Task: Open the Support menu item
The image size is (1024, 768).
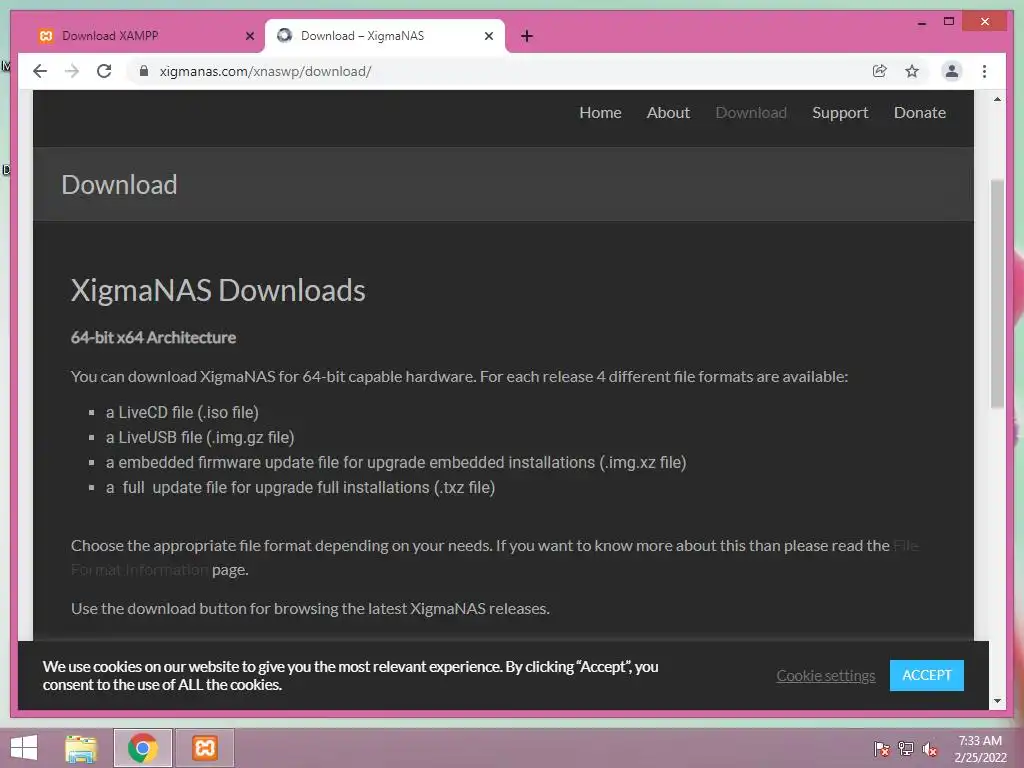Action: (x=840, y=112)
